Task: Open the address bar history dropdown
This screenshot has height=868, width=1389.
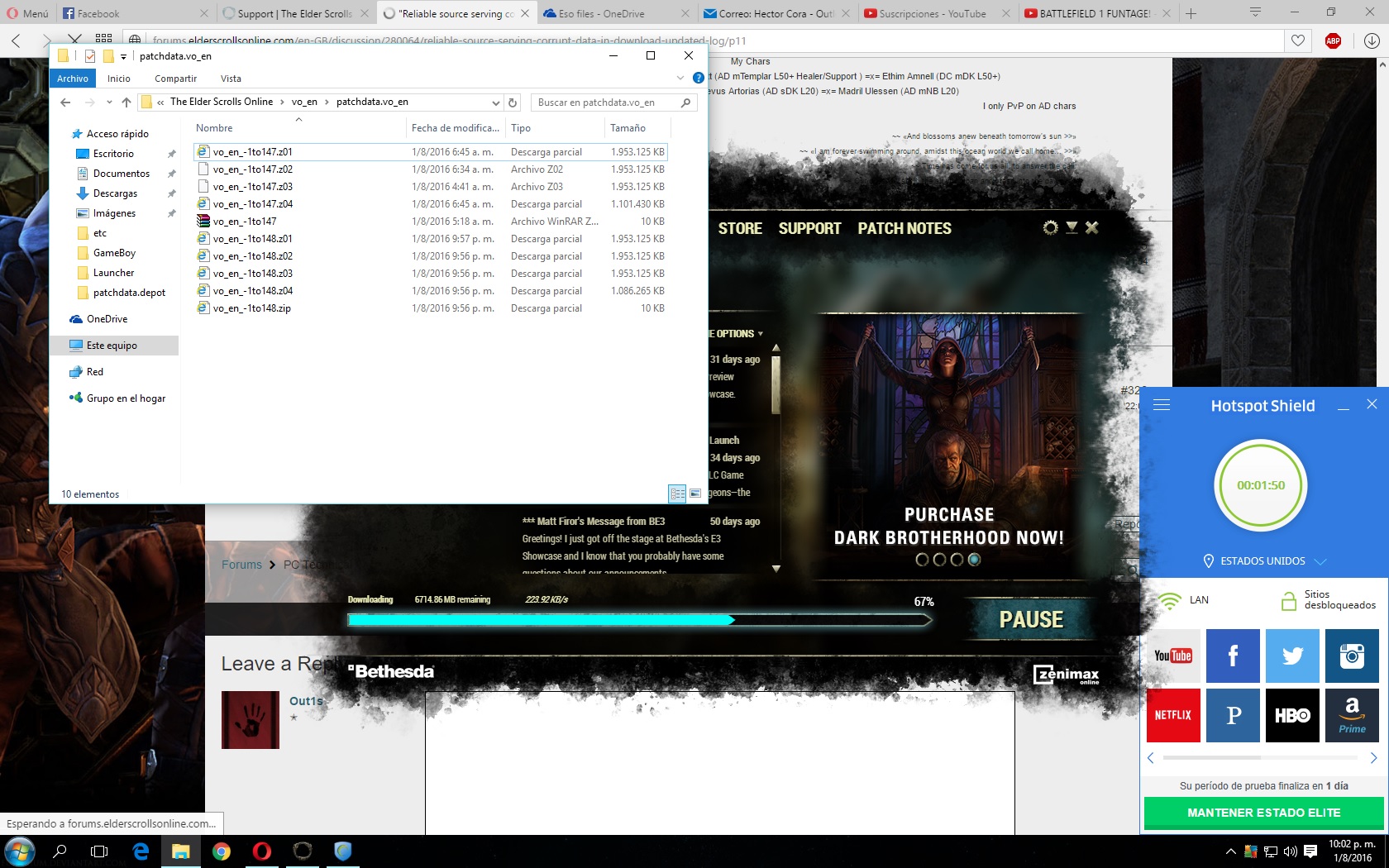Action: (x=496, y=103)
